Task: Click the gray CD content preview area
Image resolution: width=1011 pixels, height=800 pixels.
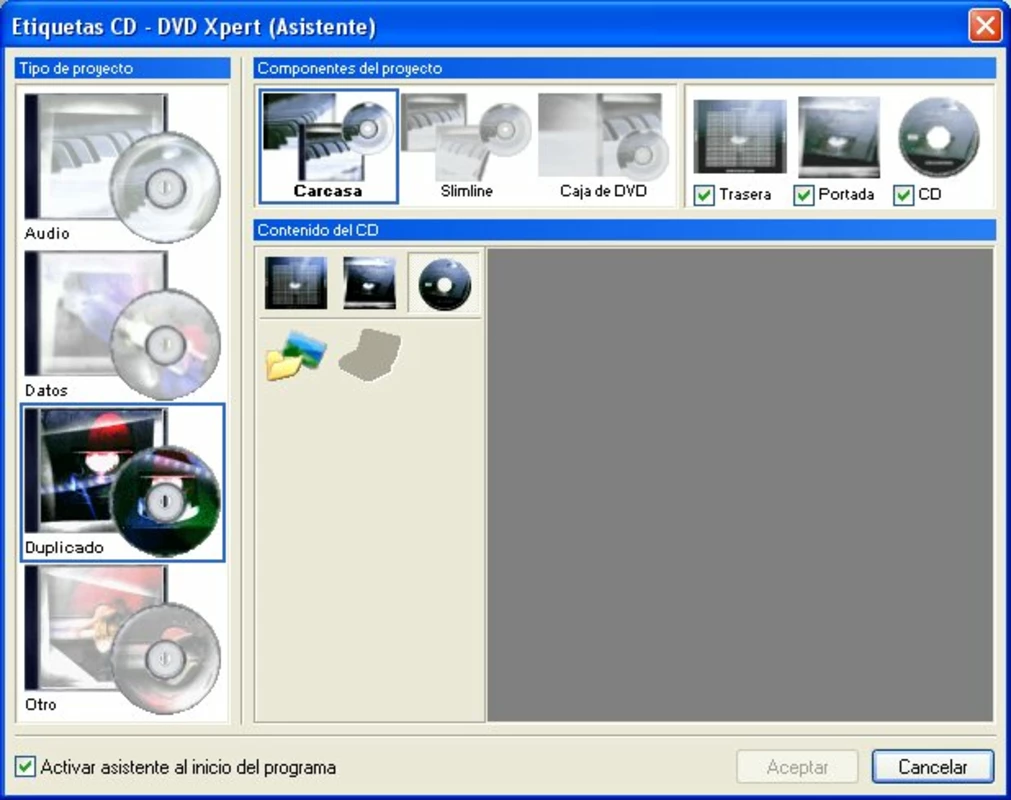Action: [x=740, y=485]
